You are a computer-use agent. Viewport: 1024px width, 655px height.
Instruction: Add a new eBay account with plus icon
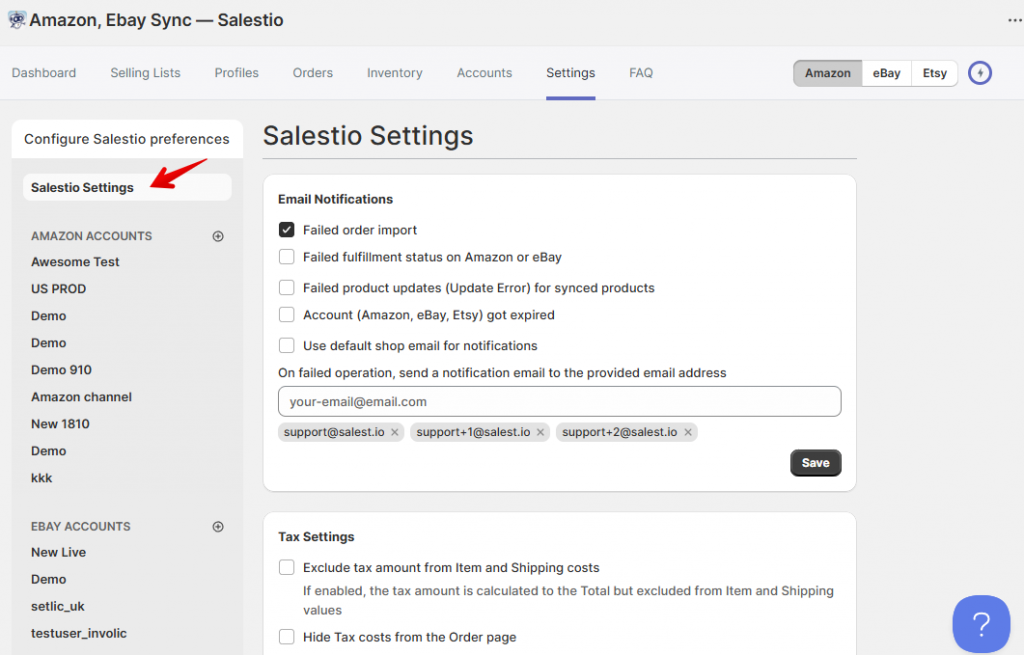218,527
